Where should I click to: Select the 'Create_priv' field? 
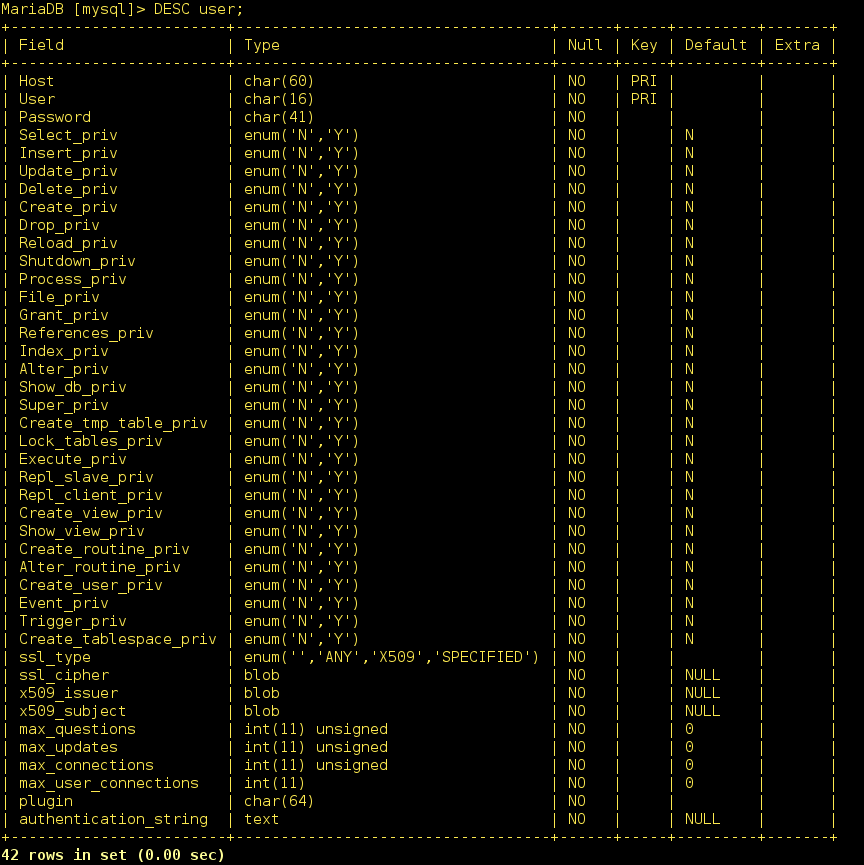pos(68,207)
